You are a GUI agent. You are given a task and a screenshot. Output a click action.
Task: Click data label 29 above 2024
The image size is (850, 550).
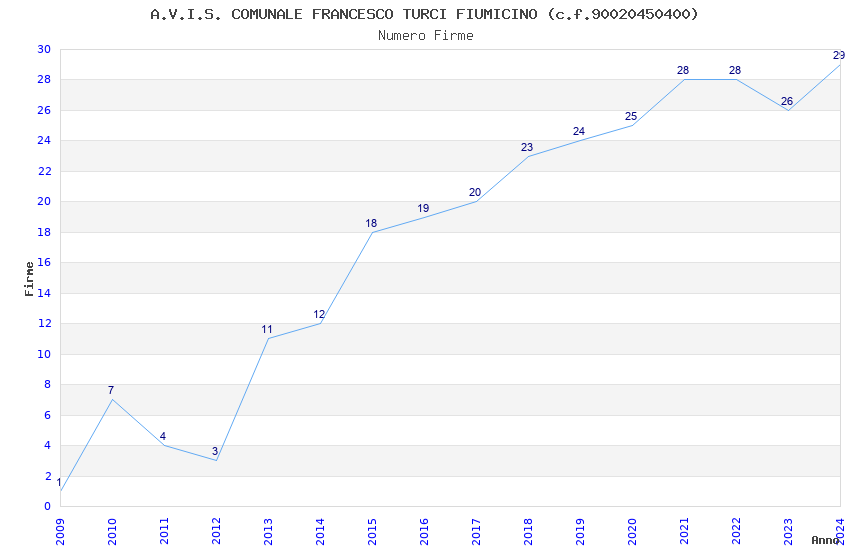click(x=839, y=55)
